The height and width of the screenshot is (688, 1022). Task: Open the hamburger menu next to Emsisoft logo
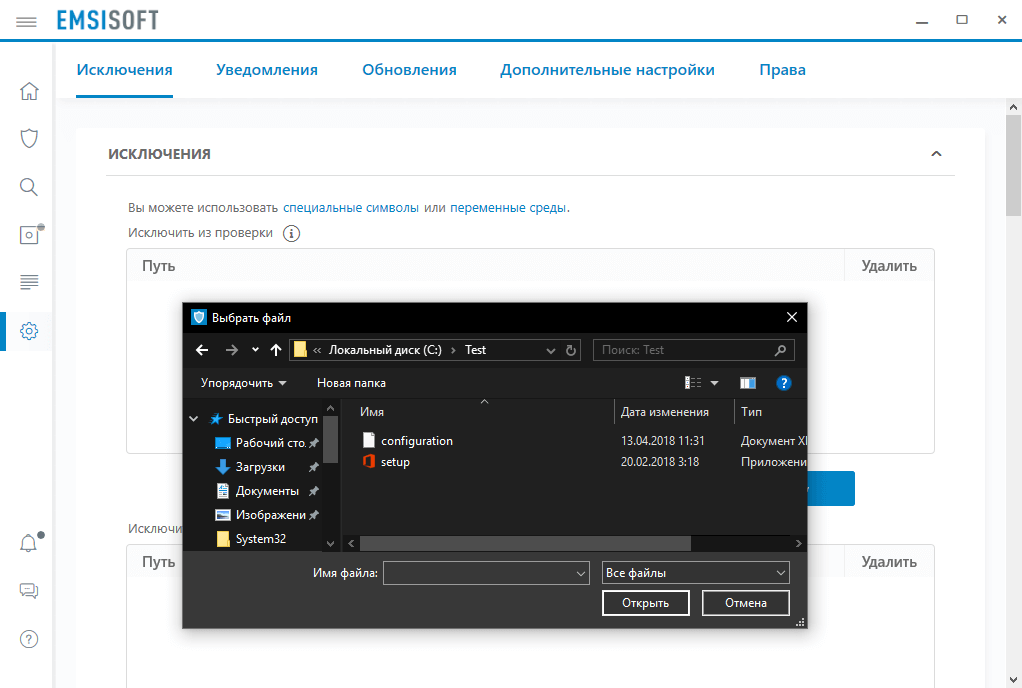[x=26, y=22]
